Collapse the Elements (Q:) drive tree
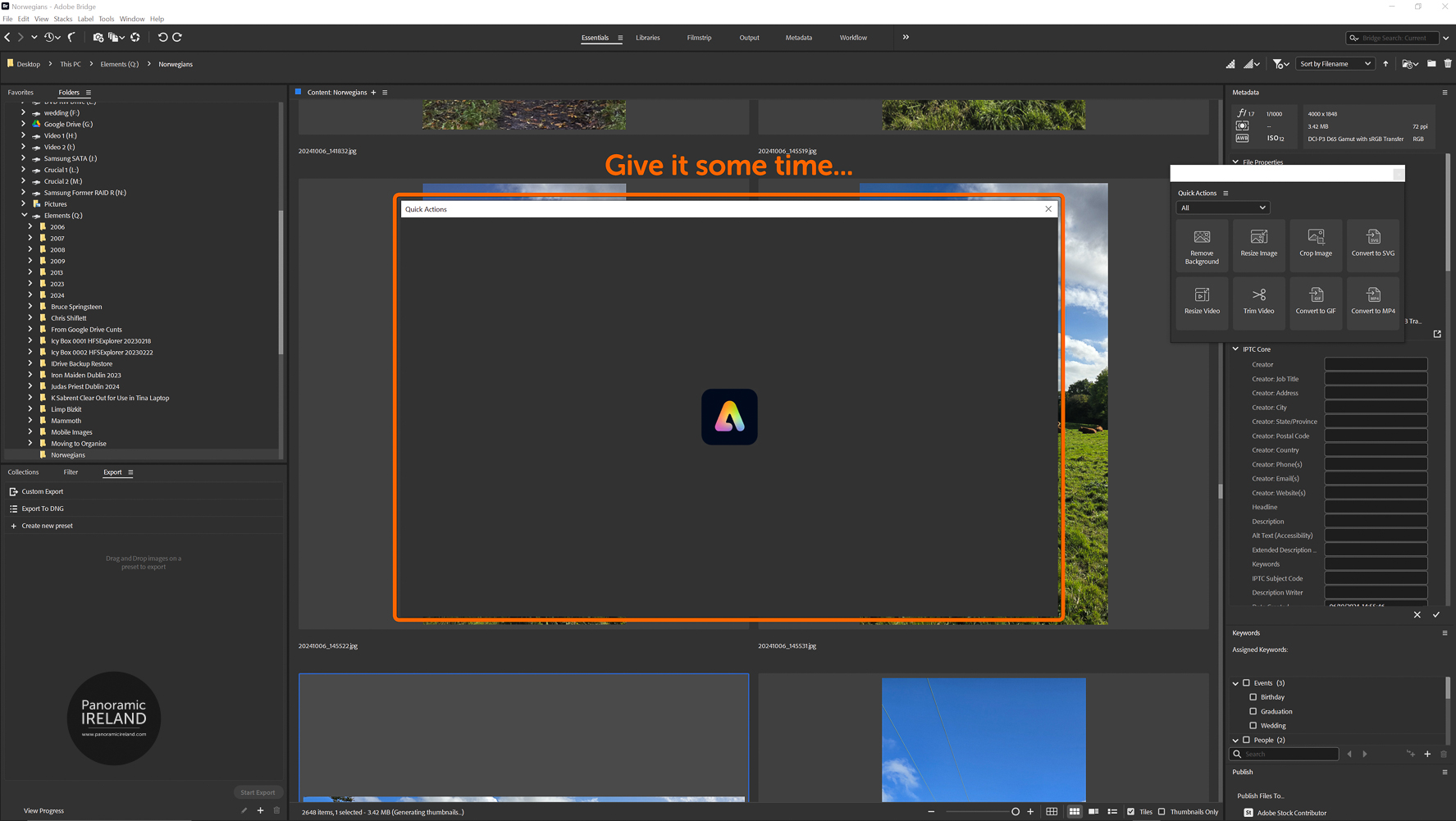Viewport: 1456px width, 821px height. [24, 216]
